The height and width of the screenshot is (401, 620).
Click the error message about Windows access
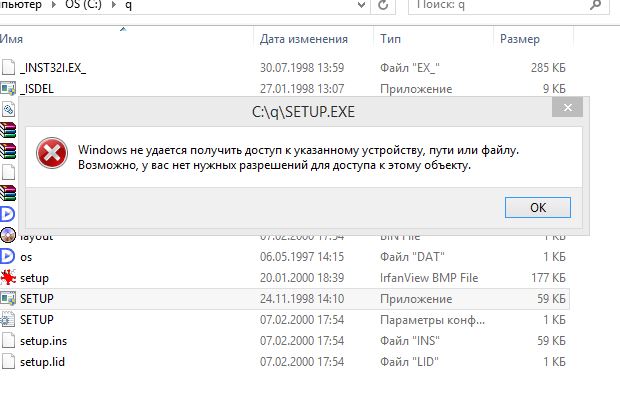coord(298,157)
